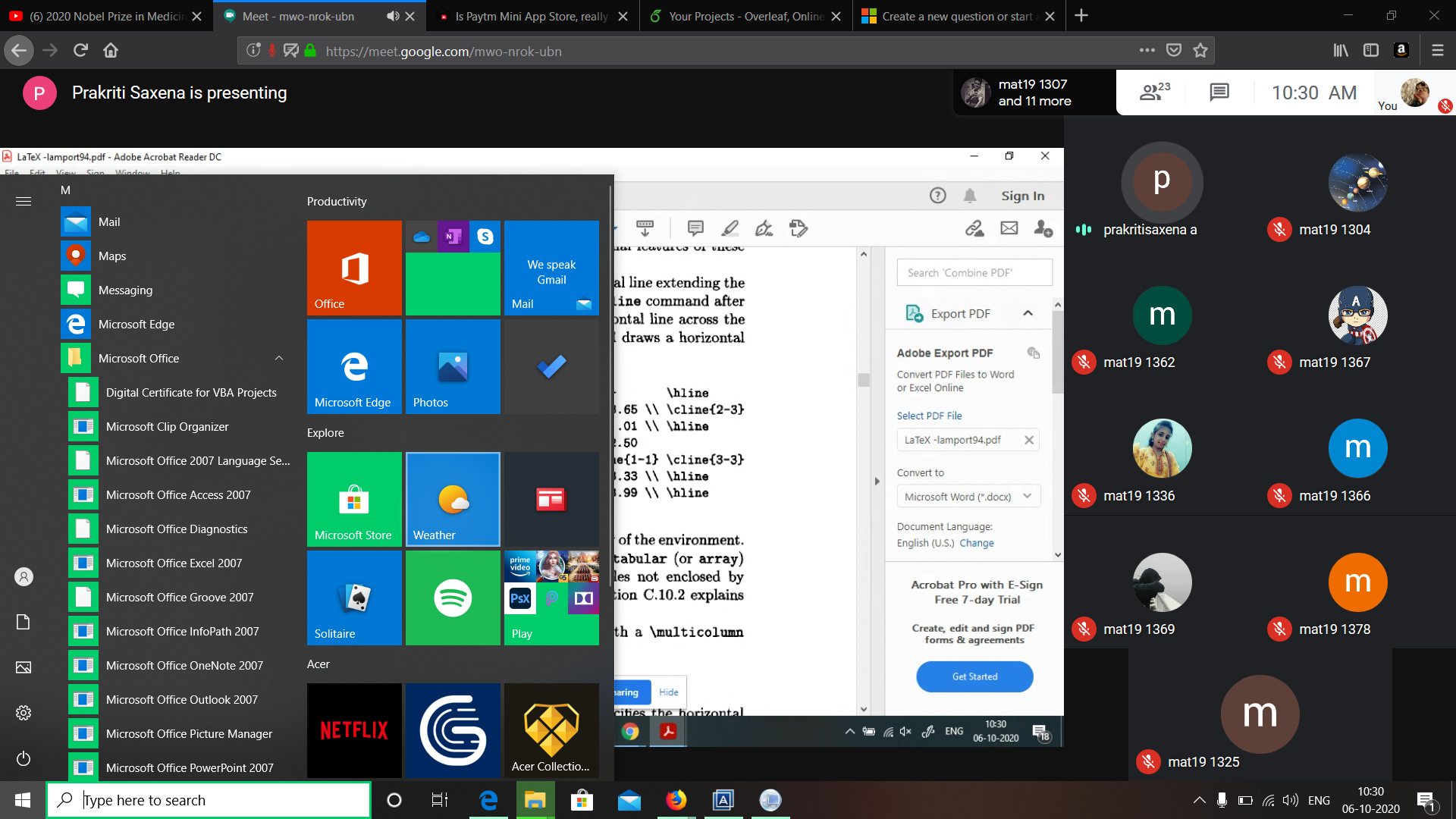
Task: Switch to the Overleaf Your Projects tab
Action: [x=746, y=16]
